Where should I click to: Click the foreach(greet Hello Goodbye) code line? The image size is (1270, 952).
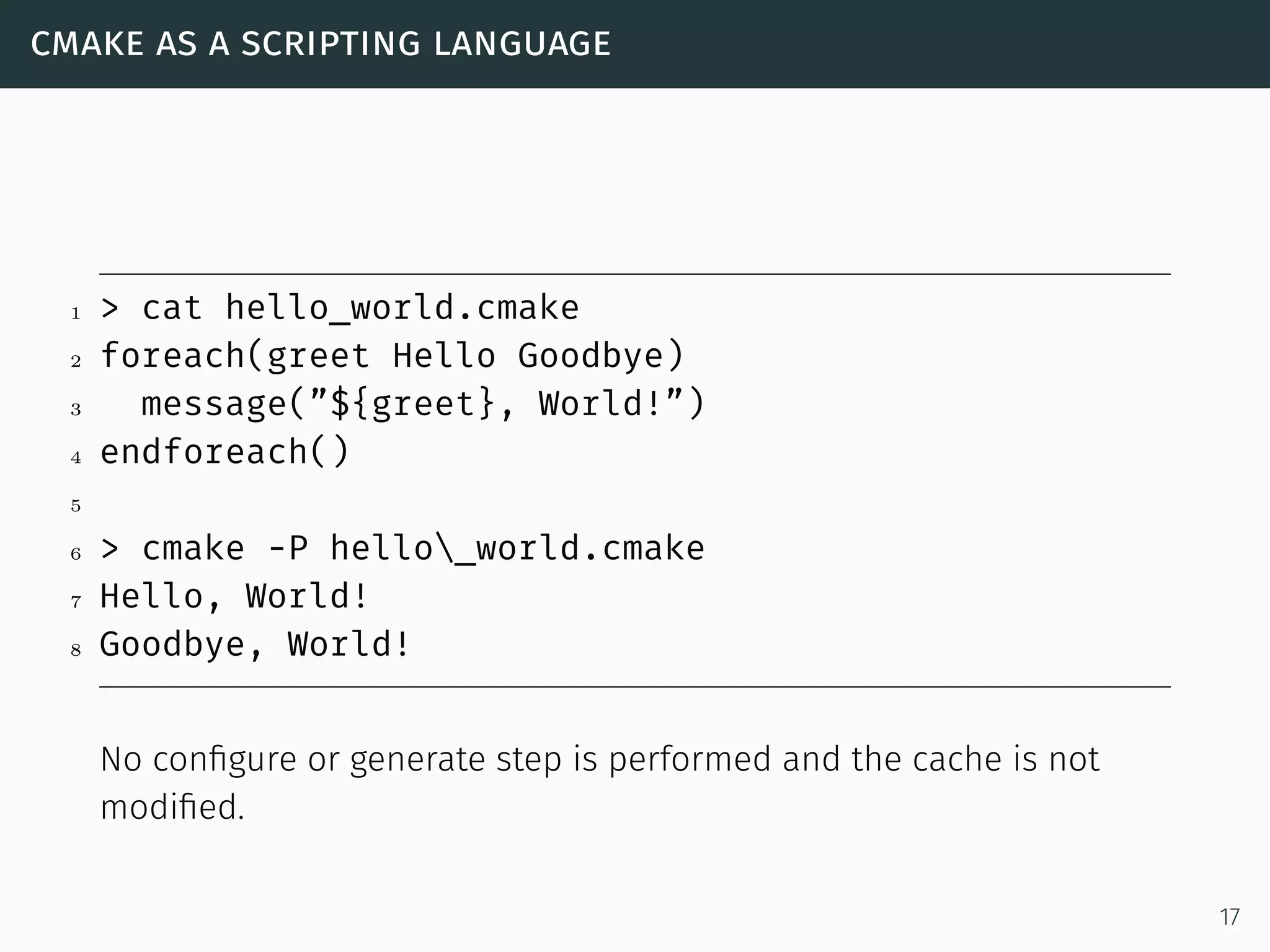(392, 356)
